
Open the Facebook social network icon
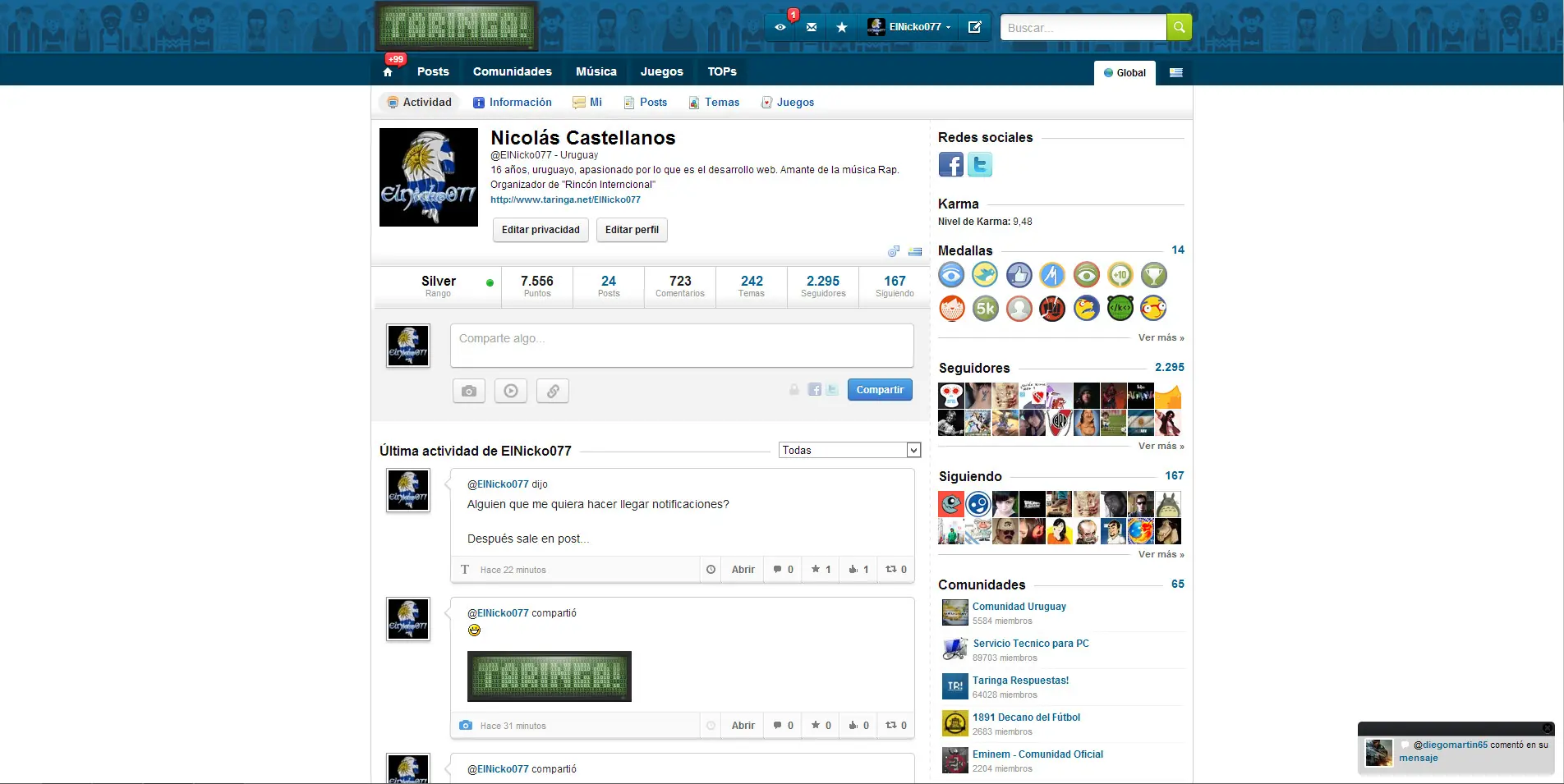click(x=951, y=165)
